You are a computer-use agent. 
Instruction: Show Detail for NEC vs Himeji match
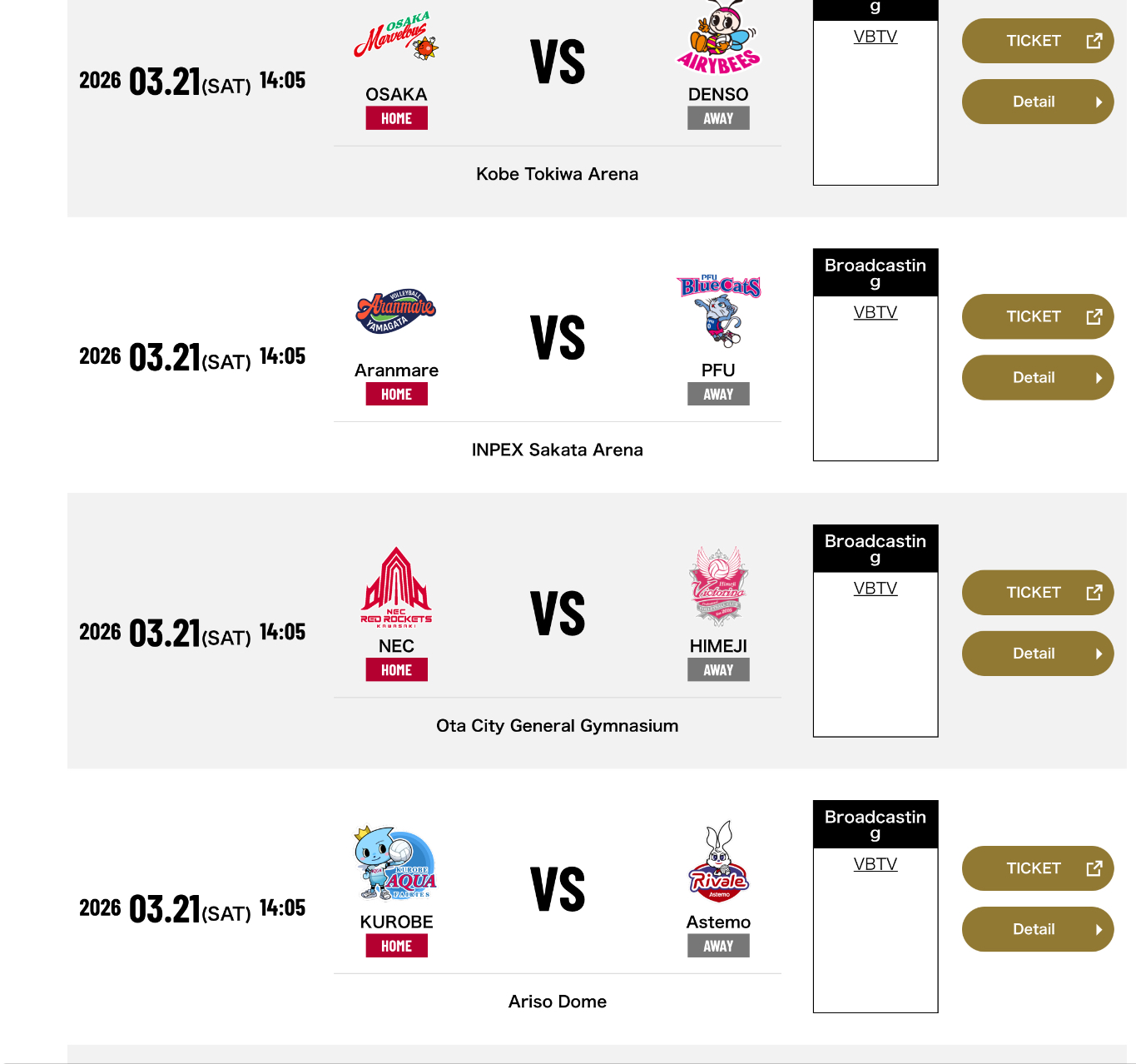tap(1037, 654)
